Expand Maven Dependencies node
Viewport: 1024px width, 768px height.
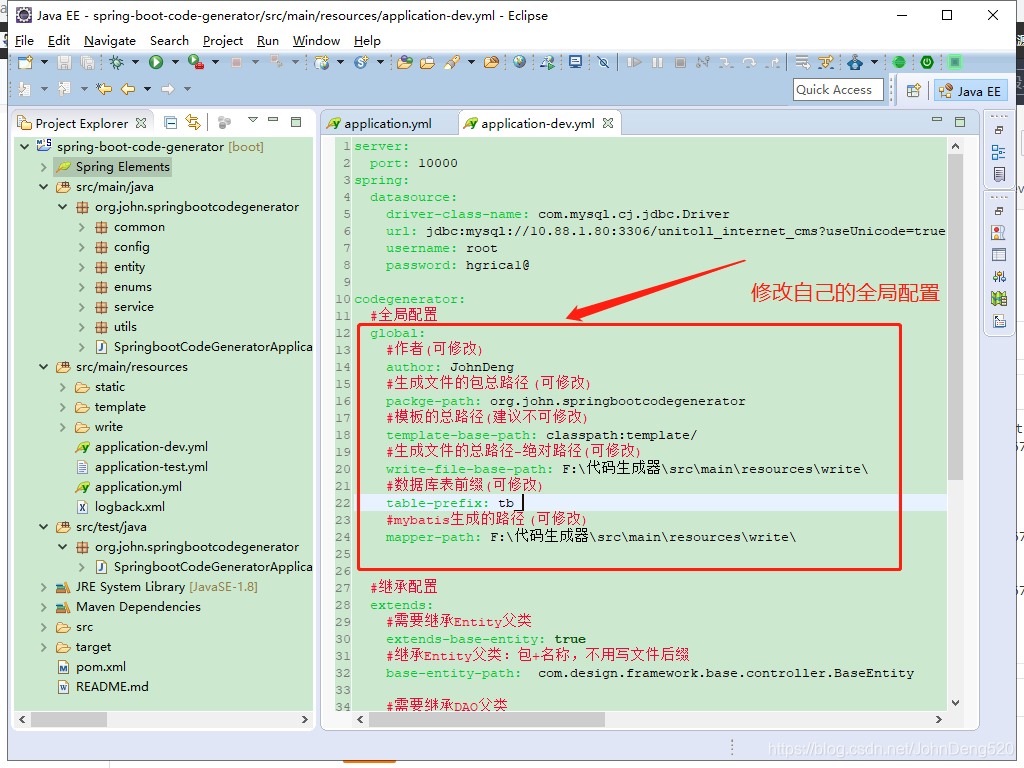point(43,607)
